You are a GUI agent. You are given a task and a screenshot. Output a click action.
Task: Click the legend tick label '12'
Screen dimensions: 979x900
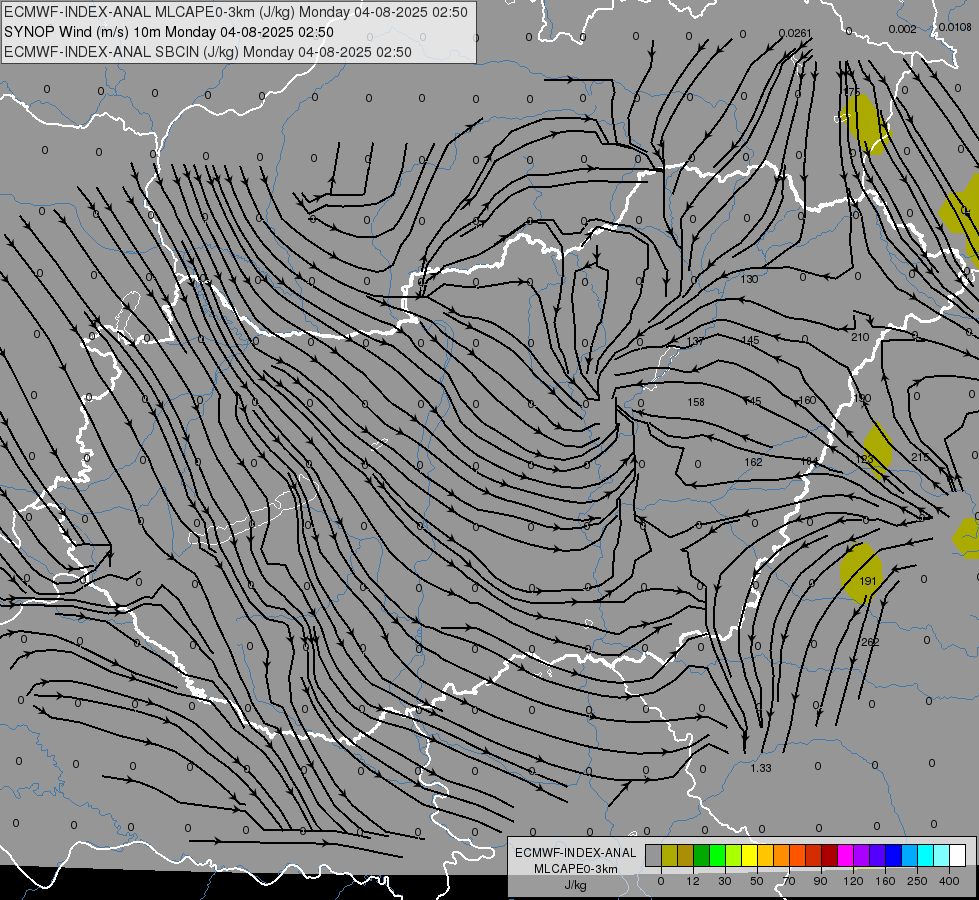(x=693, y=881)
